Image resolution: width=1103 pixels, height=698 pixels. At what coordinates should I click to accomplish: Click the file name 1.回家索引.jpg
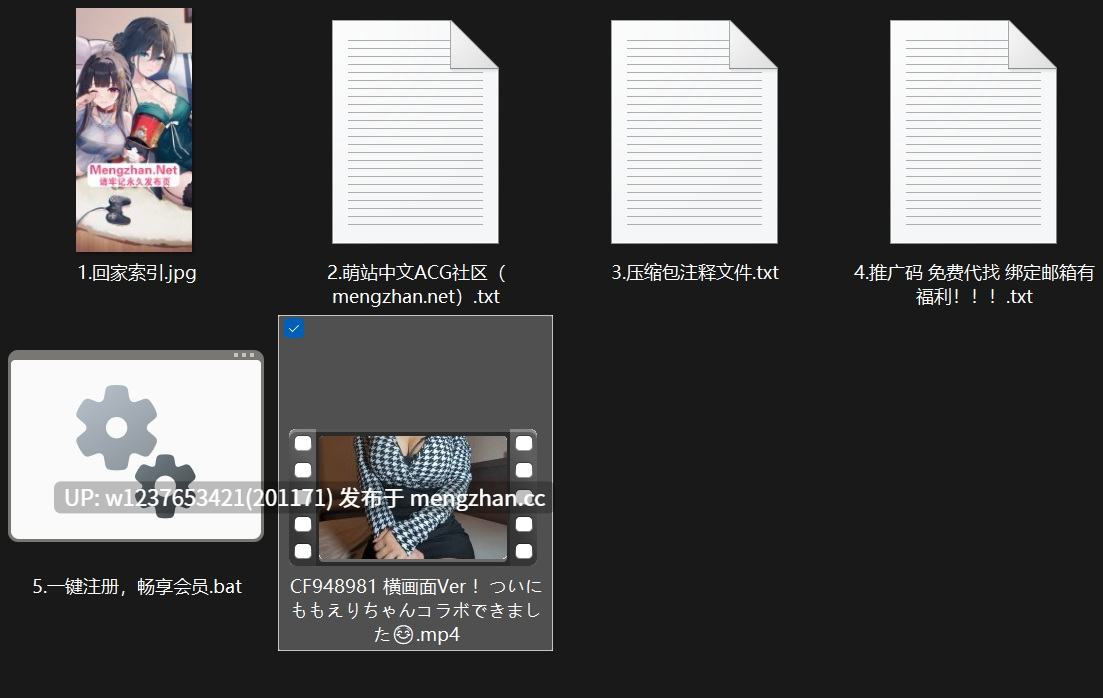[136, 272]
